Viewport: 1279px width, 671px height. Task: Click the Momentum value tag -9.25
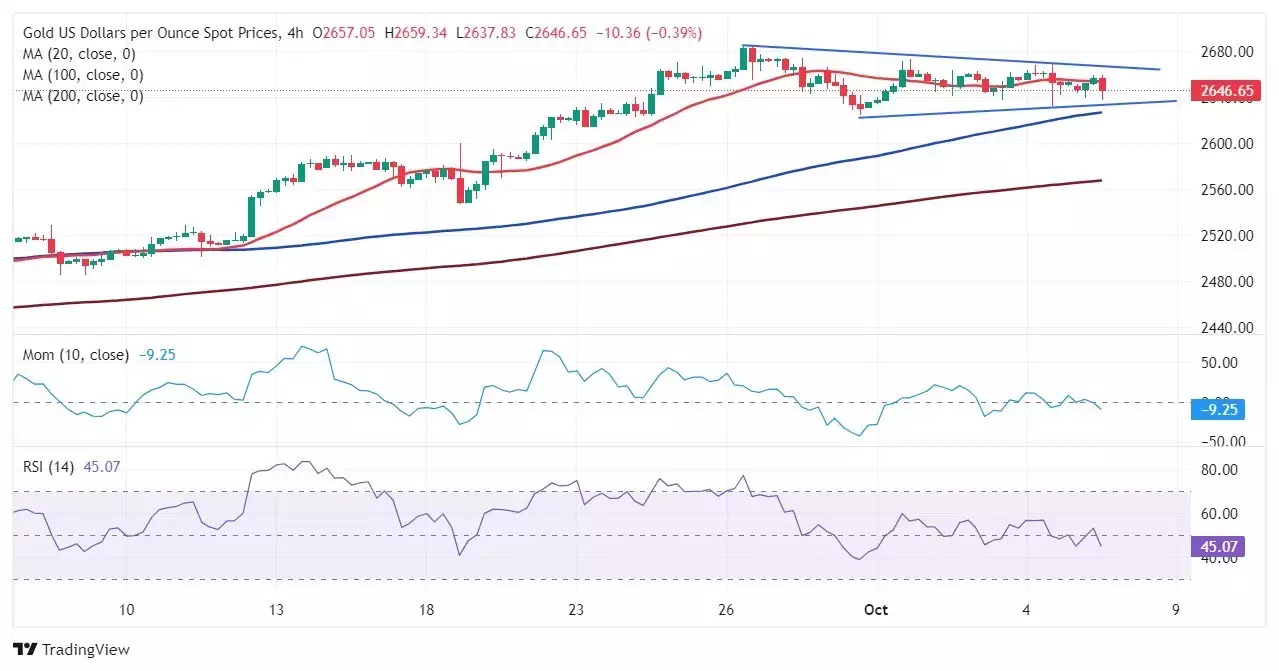pos(1217,409)
